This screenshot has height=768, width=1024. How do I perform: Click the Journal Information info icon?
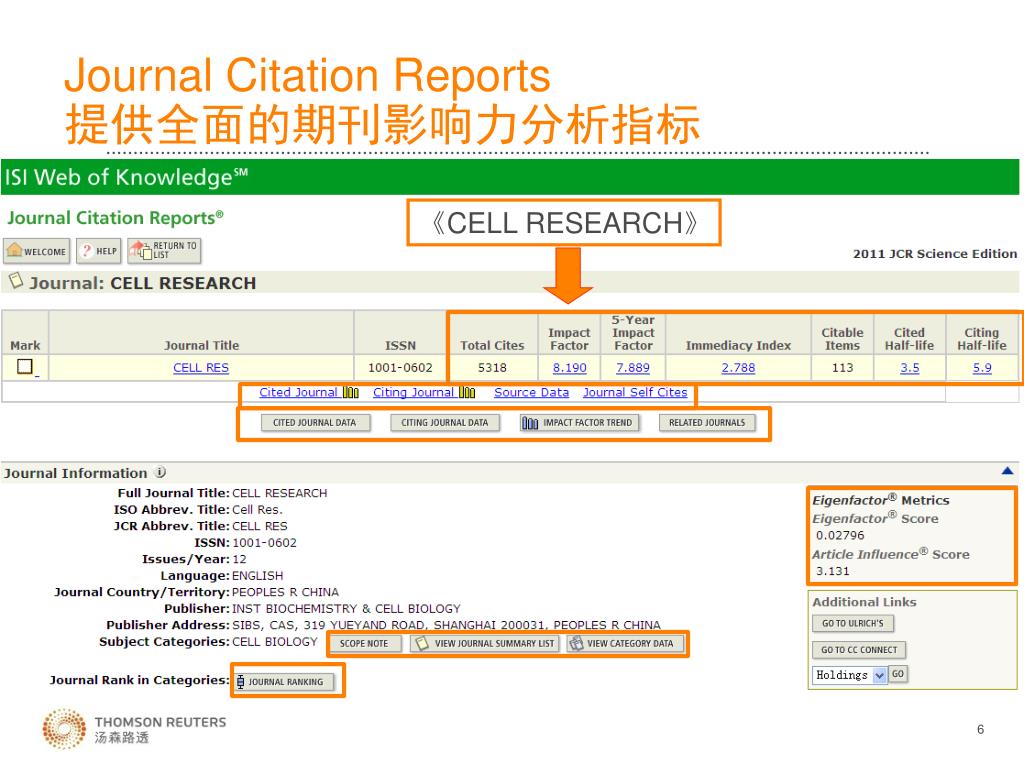[x=160, y=472]
